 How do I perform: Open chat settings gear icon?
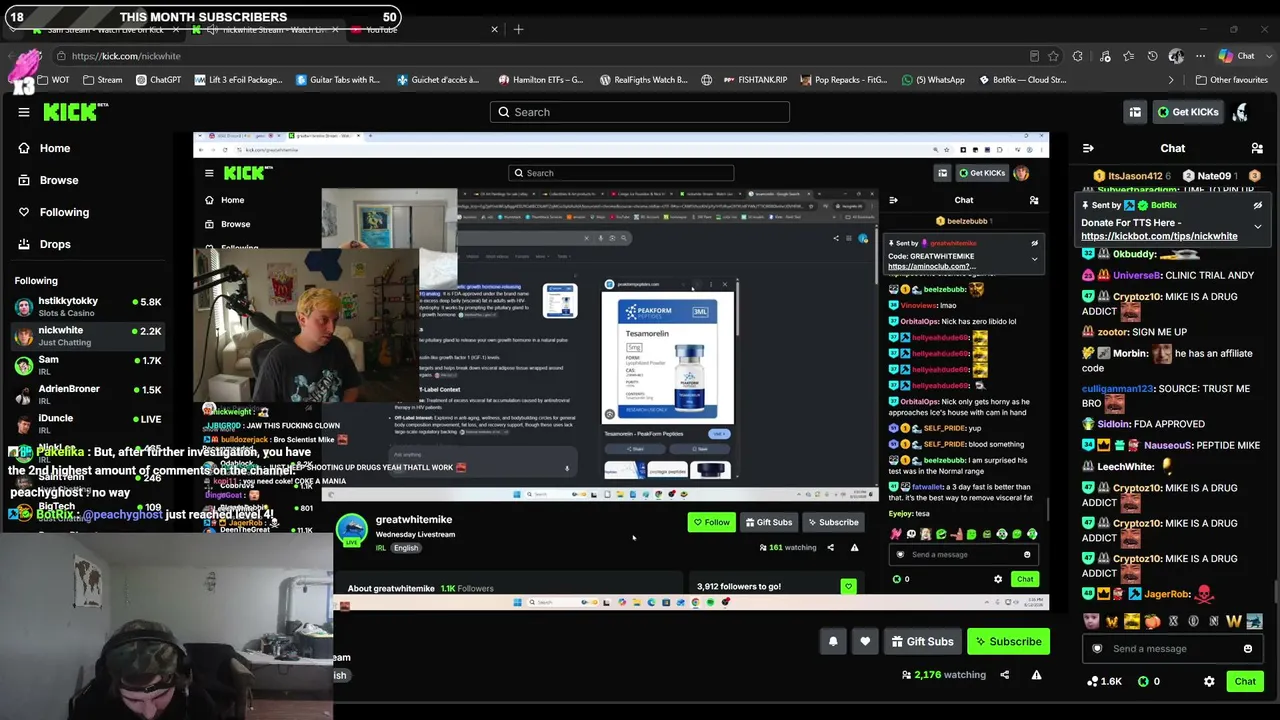tap(1209, 682)
